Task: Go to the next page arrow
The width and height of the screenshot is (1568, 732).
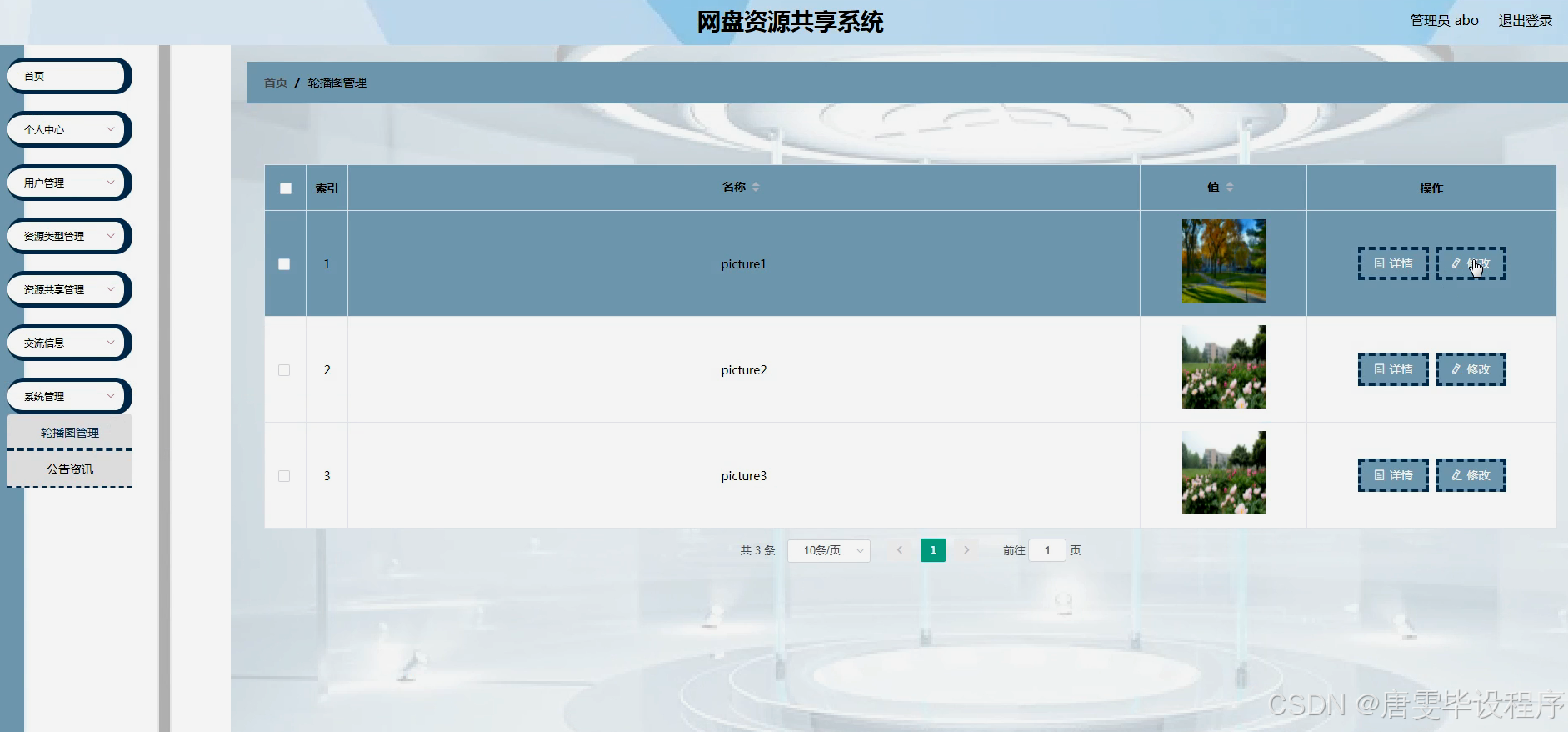Action: coord(966,550)
